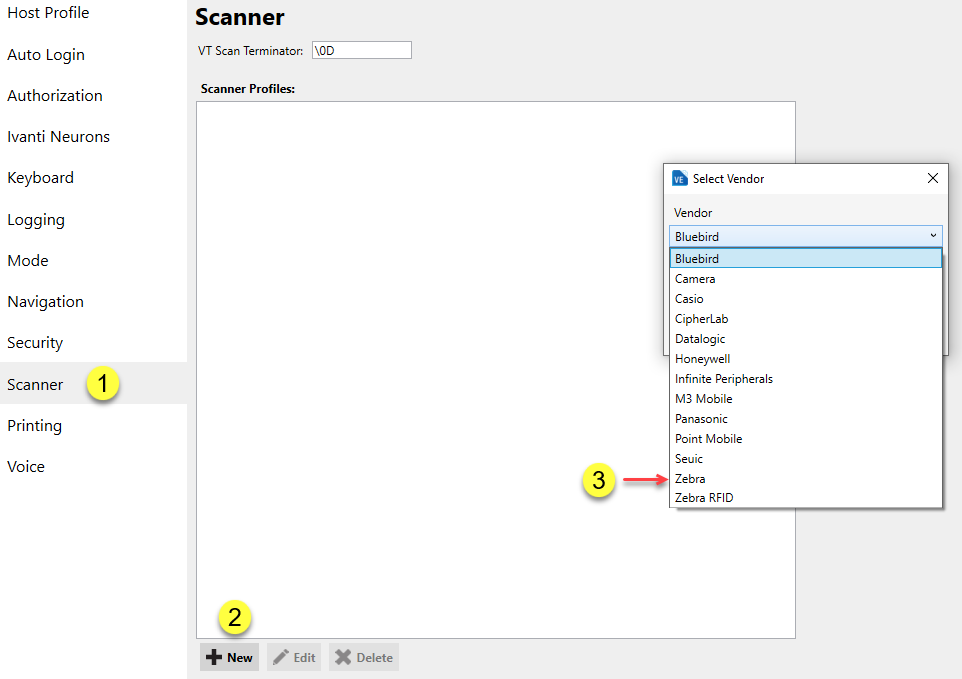
Task: Select the Security section
Action: point(34,342)
